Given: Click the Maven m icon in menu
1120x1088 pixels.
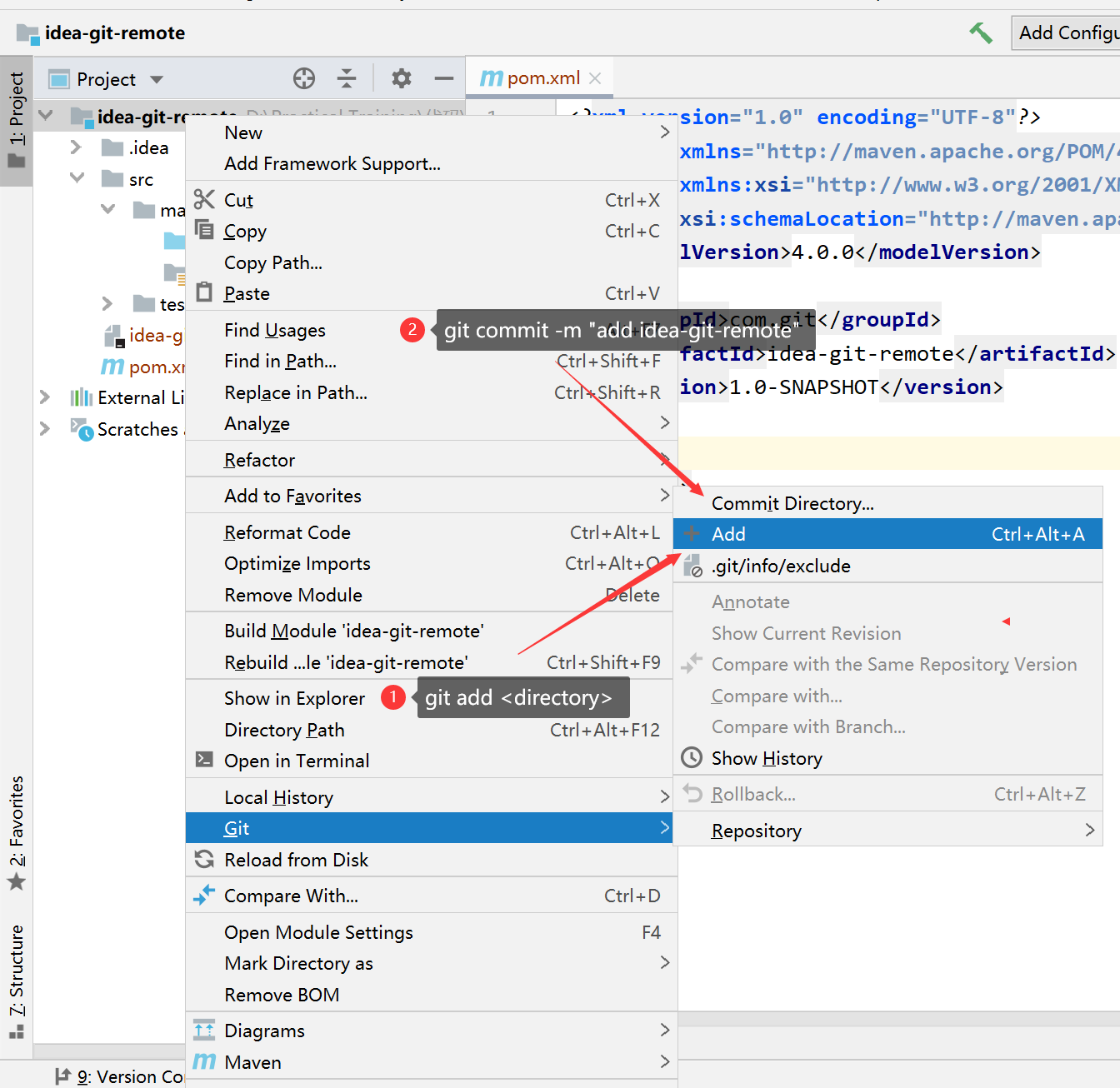Looking at the screenshot, I should point(204,1061).
